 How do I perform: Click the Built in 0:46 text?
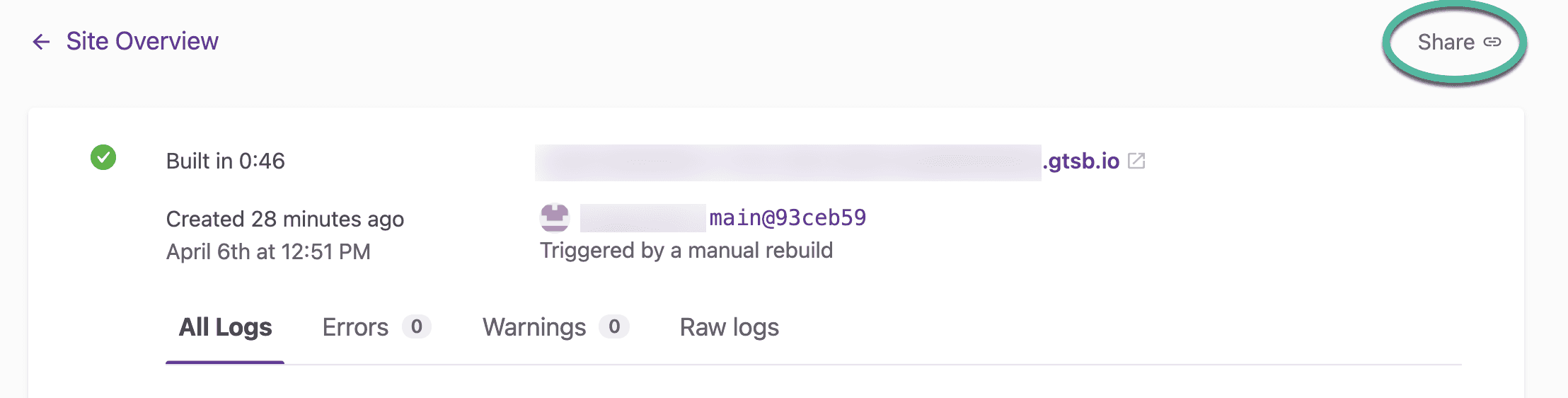coord(225,161)
